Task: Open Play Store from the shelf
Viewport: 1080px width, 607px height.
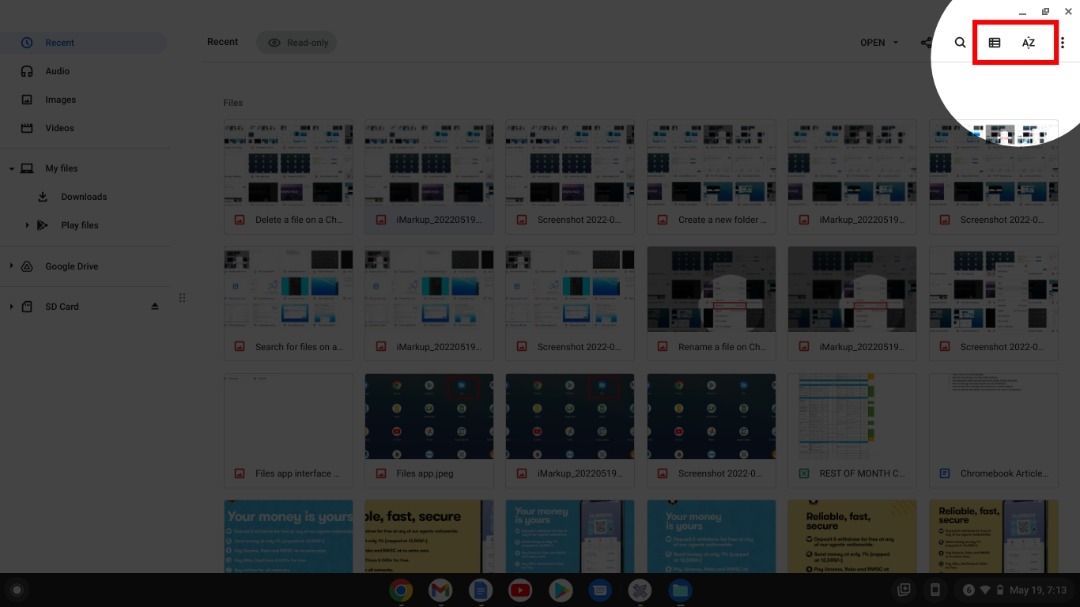Action: (560, 590)
